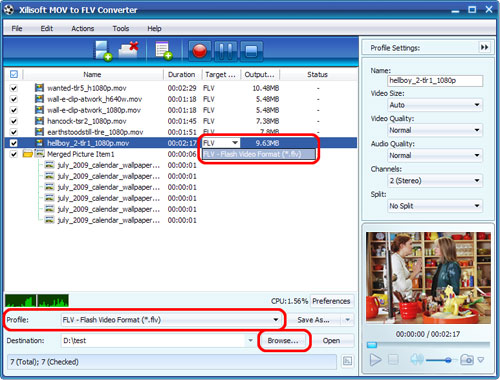Play the preview video

pos(376,360)
